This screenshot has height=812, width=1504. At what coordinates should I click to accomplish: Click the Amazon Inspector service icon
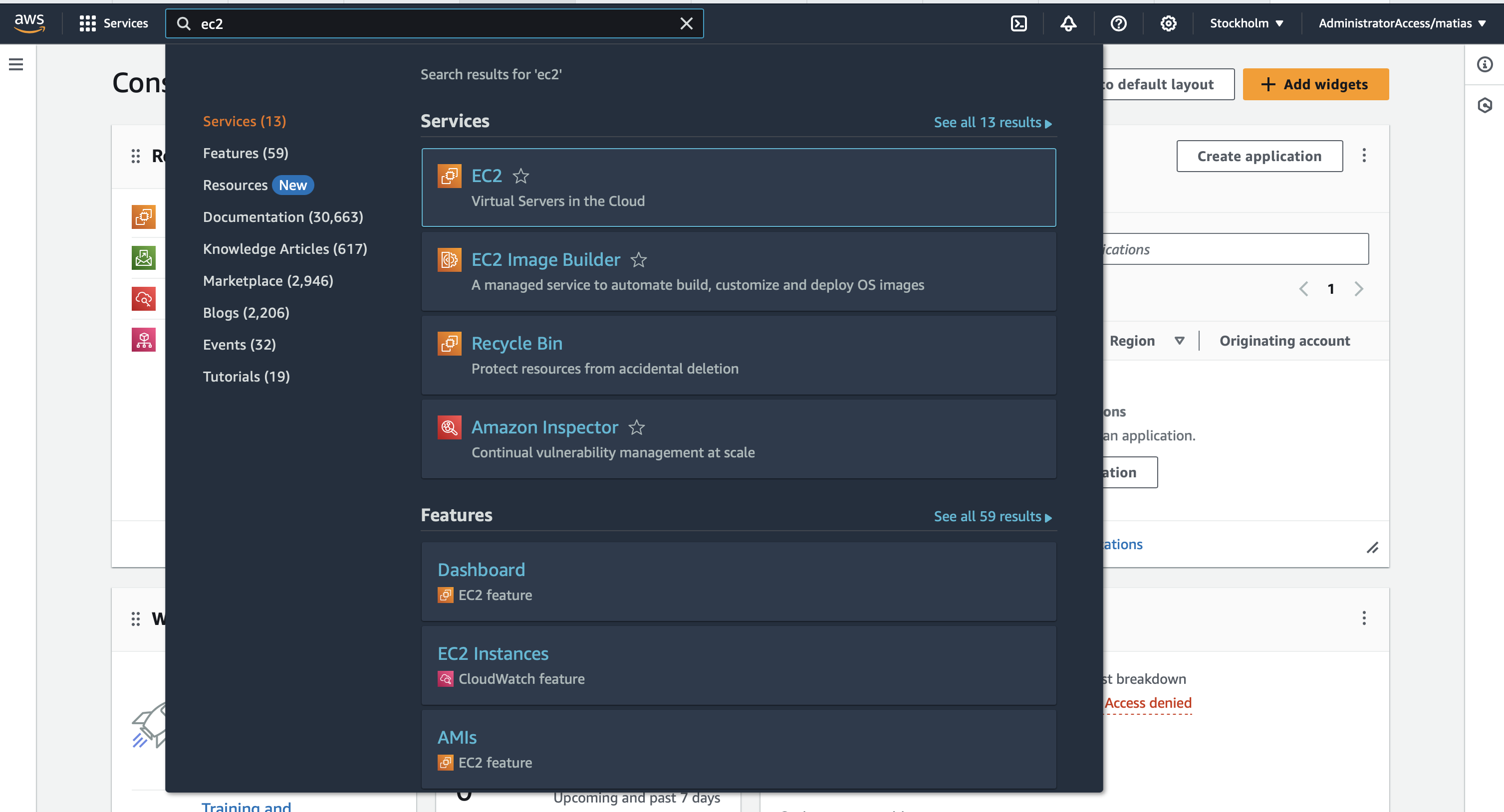(449, 427)
